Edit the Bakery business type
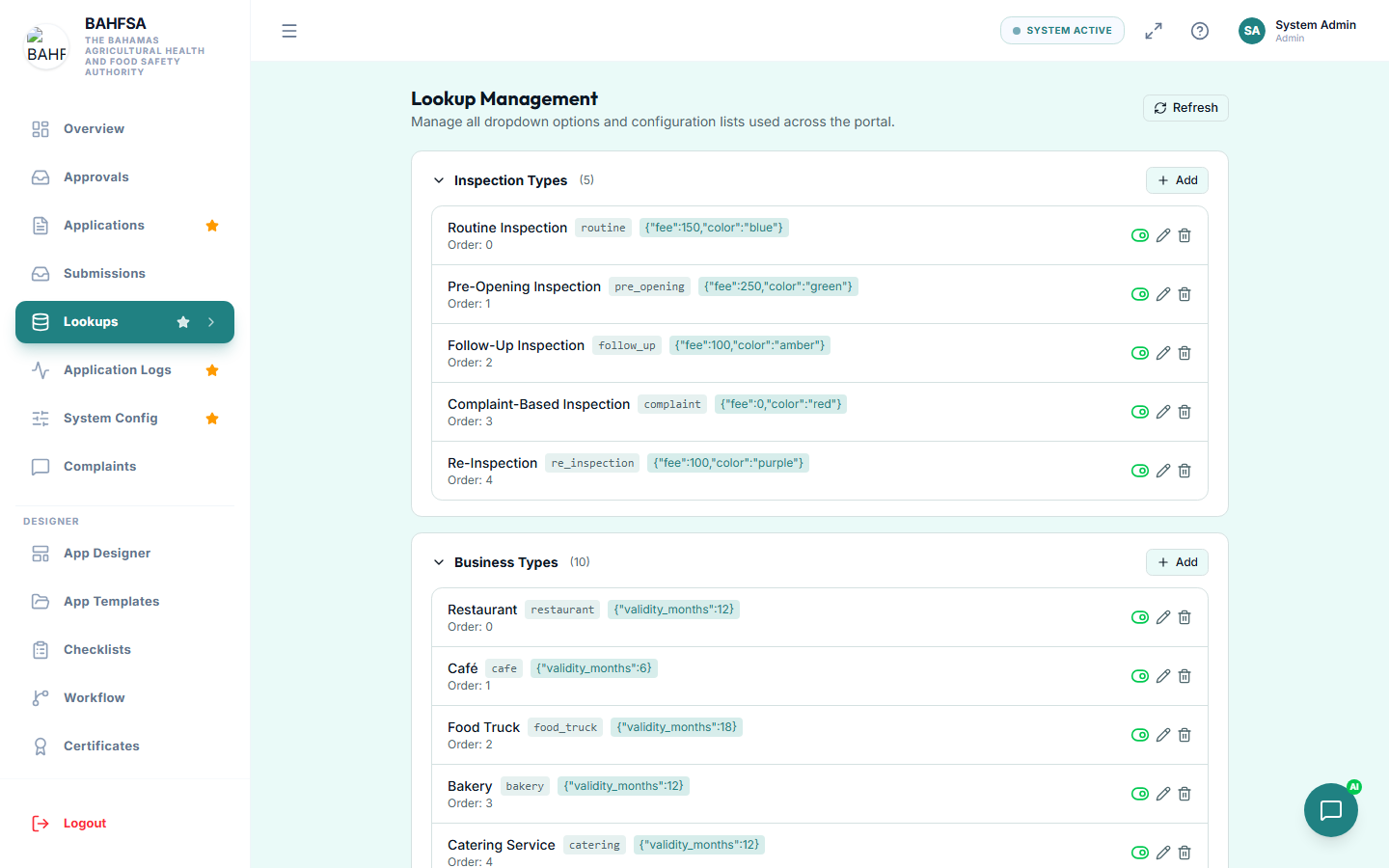The width and height of the screenshot is (1389, 868). (x=1163, y=794)
